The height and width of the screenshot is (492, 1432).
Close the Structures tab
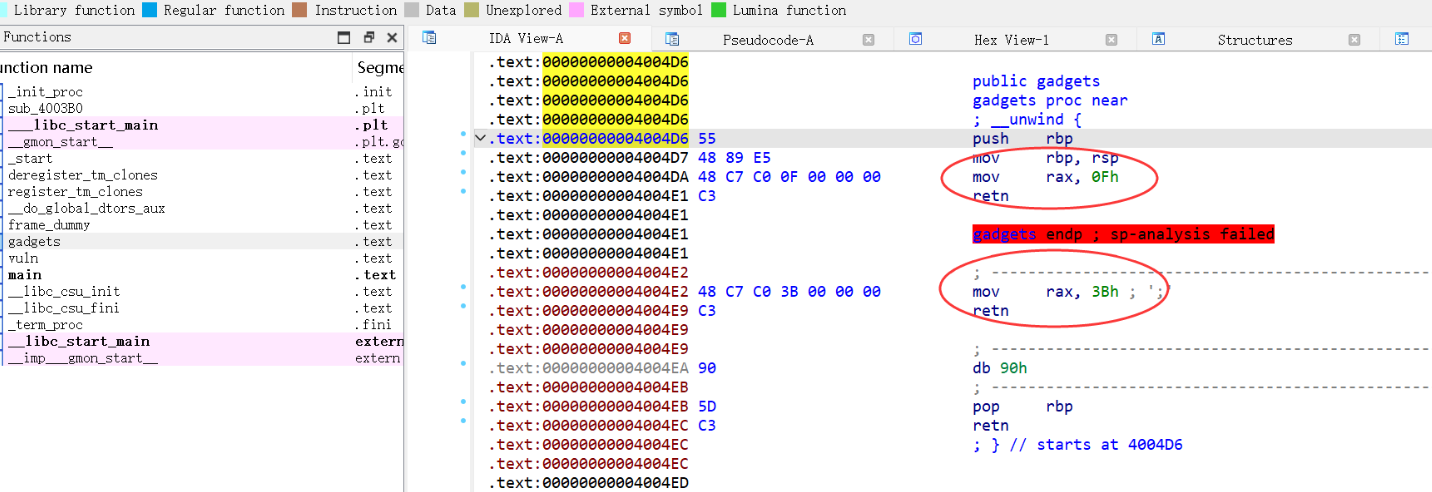click(1354, 40)
